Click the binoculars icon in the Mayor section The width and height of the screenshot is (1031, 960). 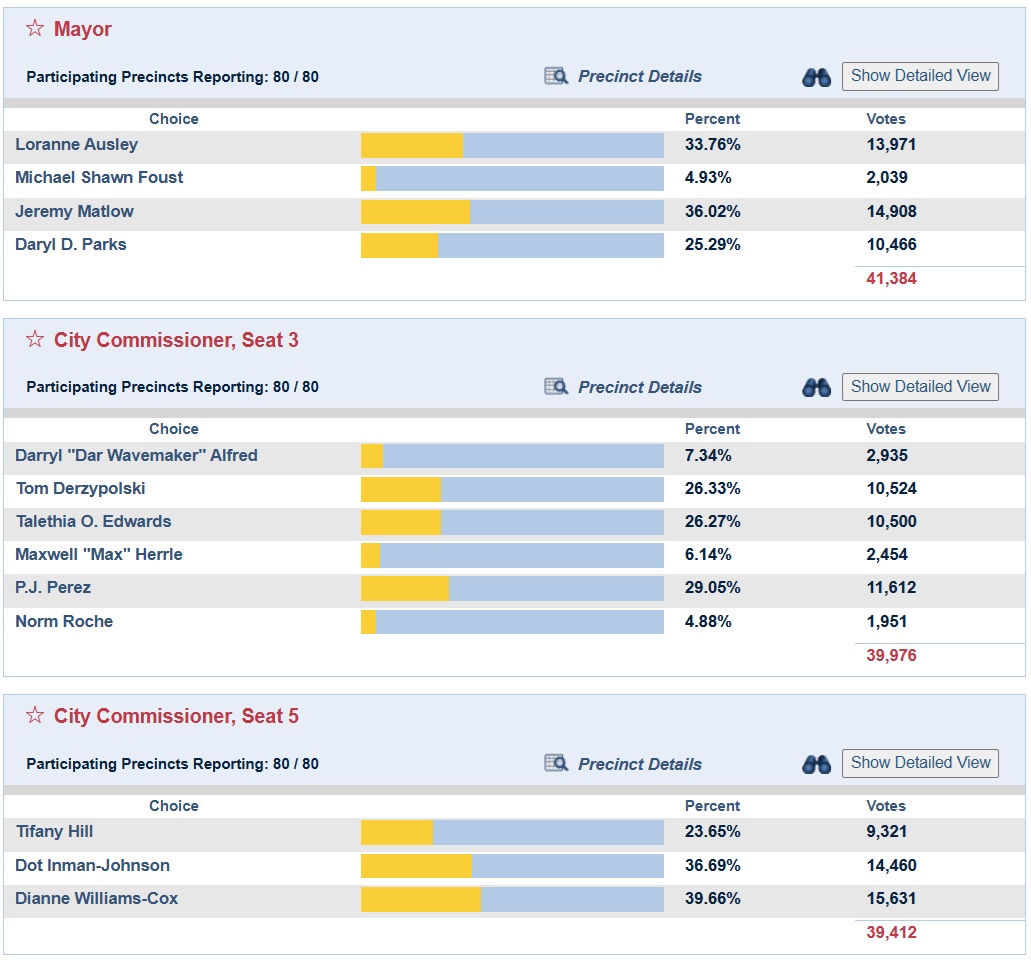point(817,78)
